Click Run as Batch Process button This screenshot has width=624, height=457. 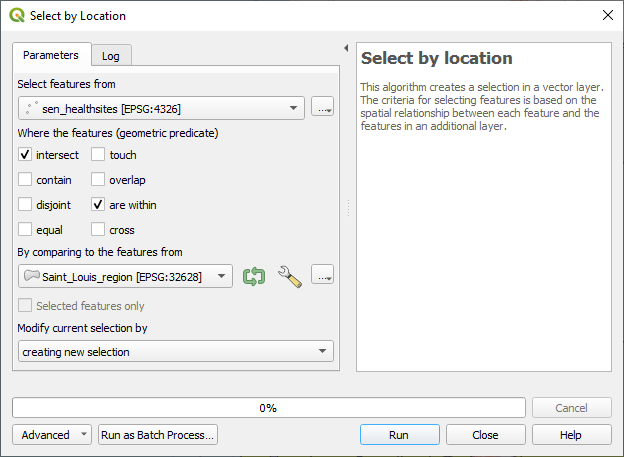(158, 435)
